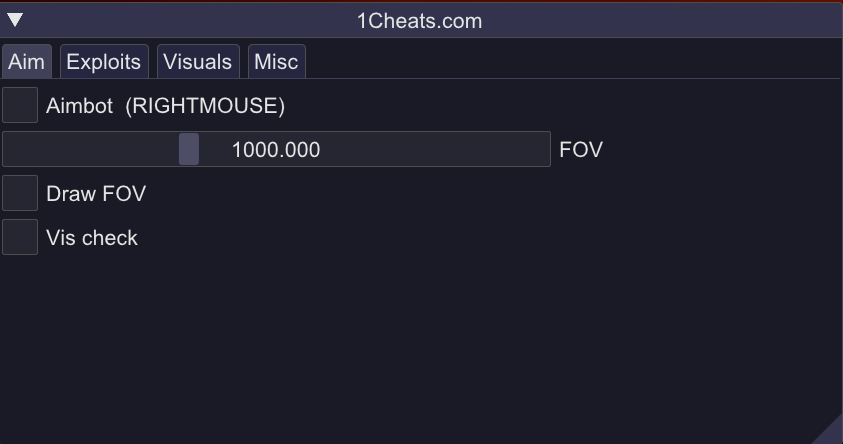Image resolution: width=843 pixels, height=444 pixels.
Task: Collapse the 1Cheats.com window with the triangle
Action: pos(15,19)
